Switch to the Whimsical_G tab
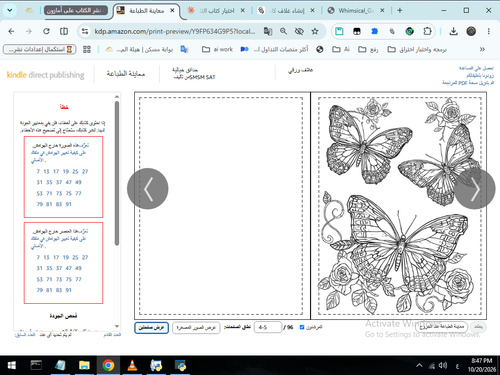 pyautogui.click(x=356, y=11)
